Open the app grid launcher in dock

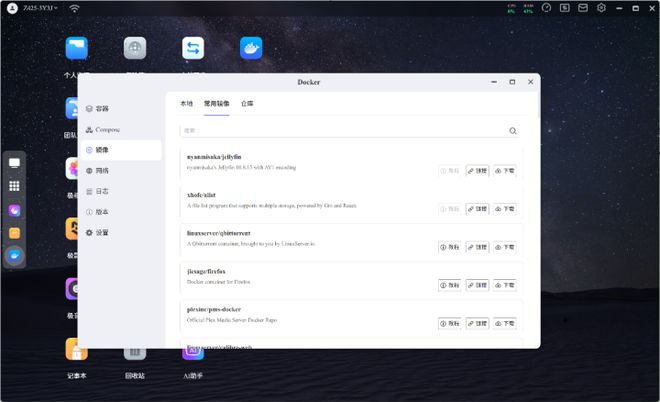tap(15, 186)
